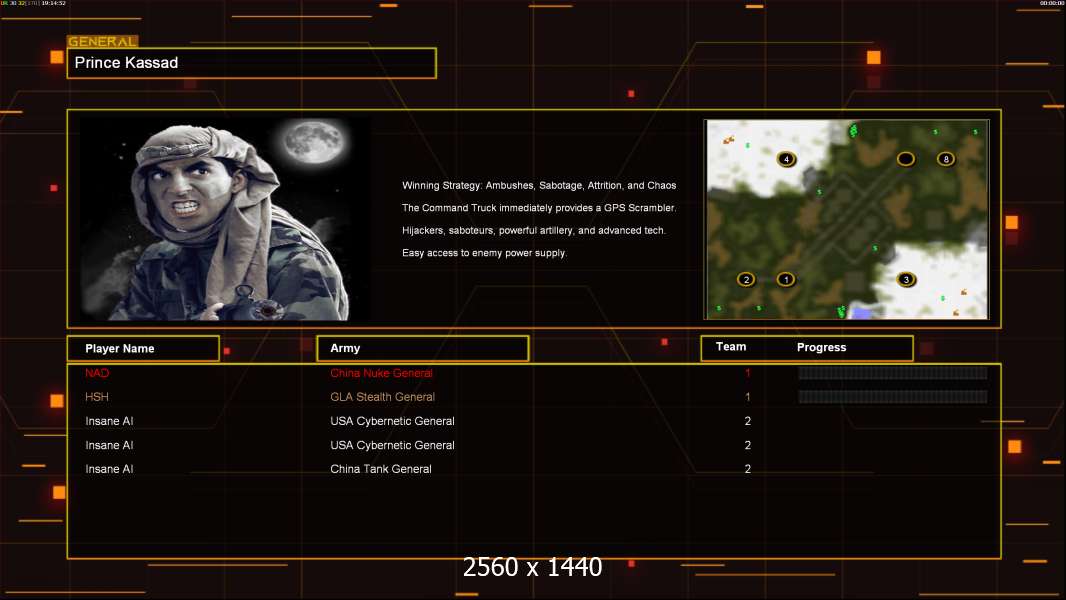Click start position marker 8 on minimap
Viewport: 1066px width, 600px height.
pyautogui.click(x=946, y=159)
